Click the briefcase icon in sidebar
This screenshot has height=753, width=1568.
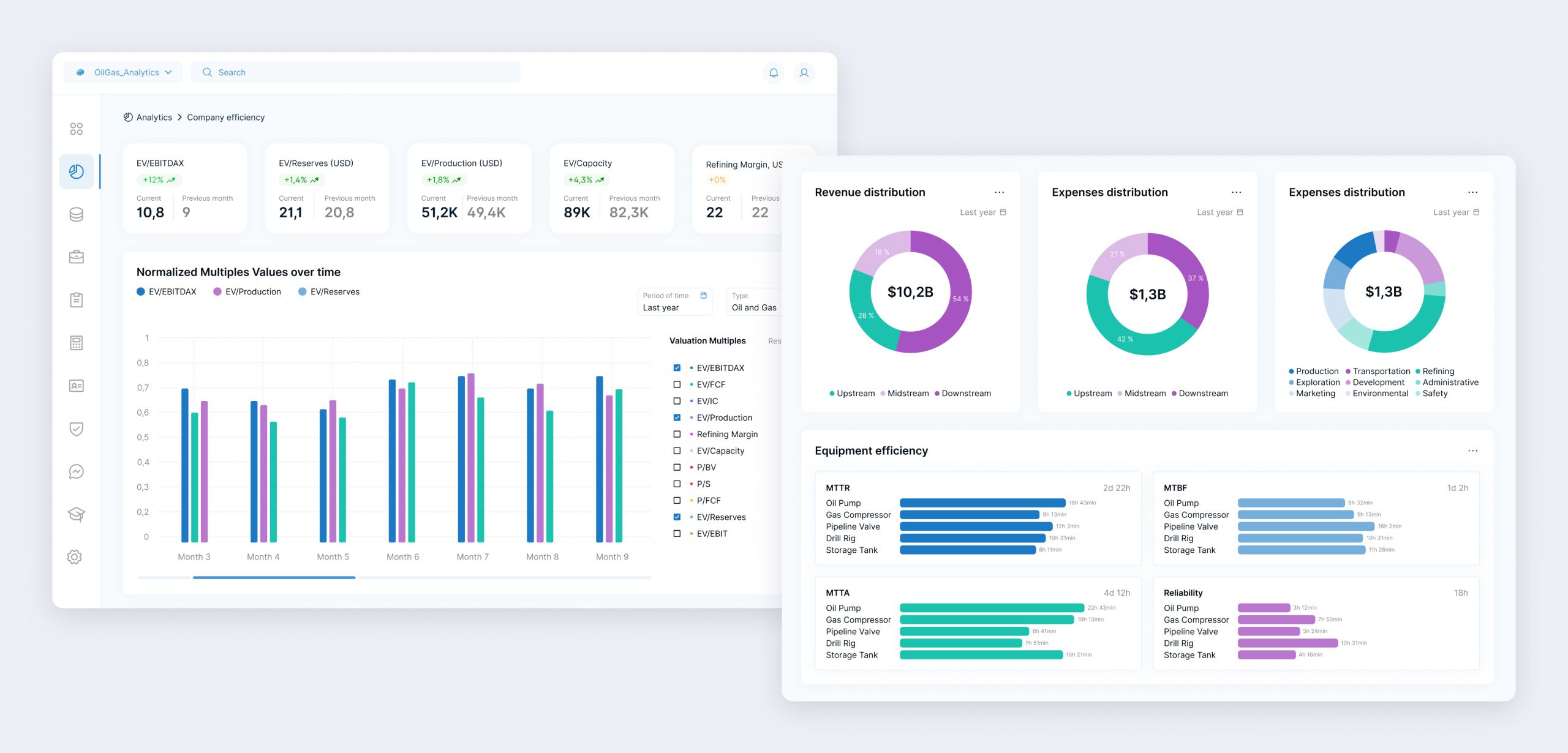coord(77,257)
